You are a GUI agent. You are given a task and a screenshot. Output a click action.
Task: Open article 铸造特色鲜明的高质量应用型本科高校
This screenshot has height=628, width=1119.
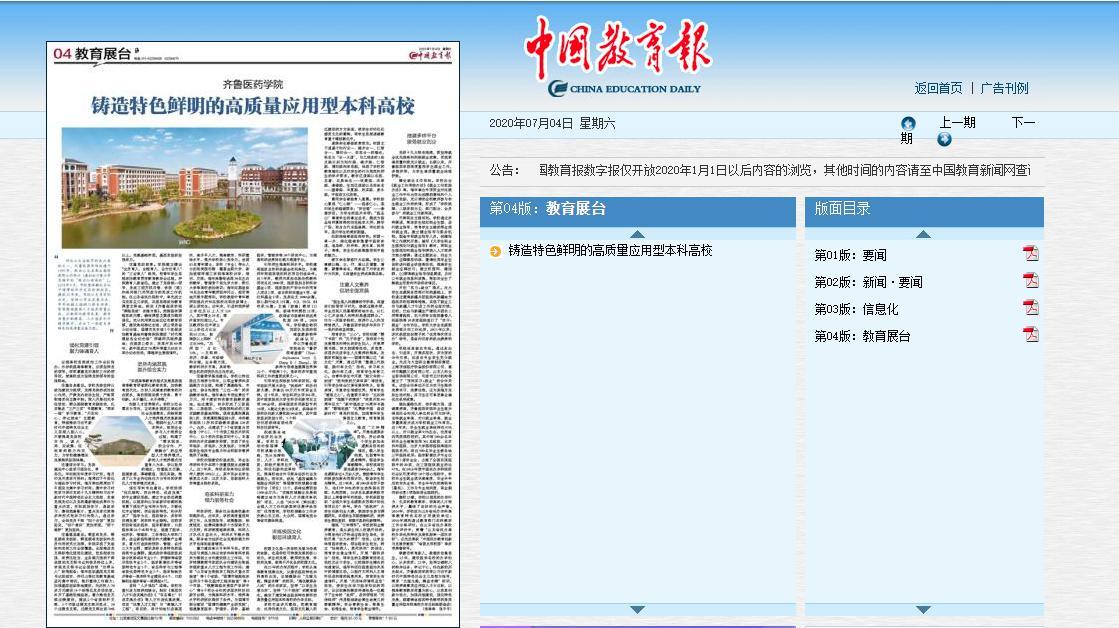tap(610, 250)
